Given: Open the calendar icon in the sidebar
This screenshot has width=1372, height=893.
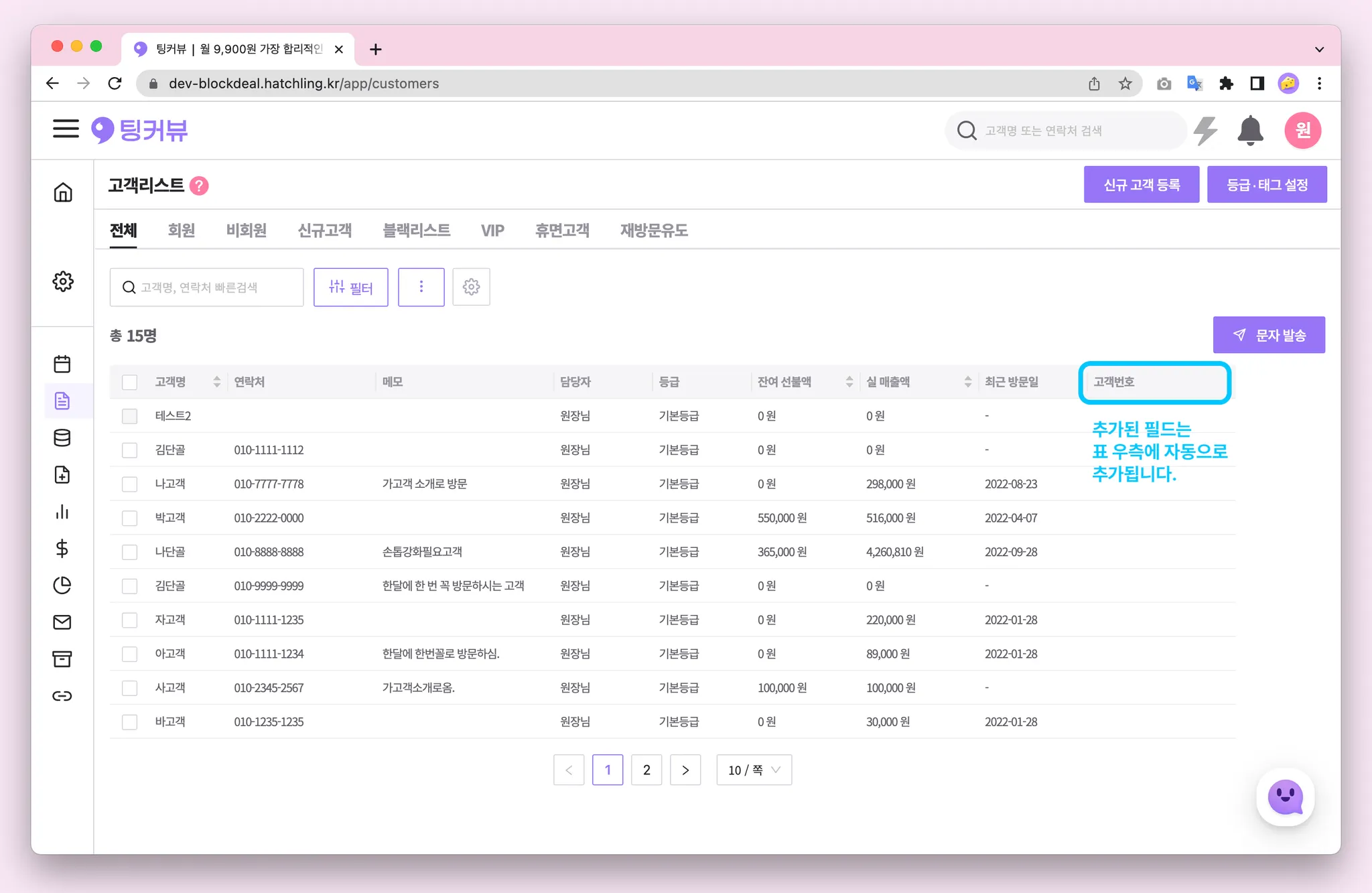Looking at the screenshot, I should [62, 364].
